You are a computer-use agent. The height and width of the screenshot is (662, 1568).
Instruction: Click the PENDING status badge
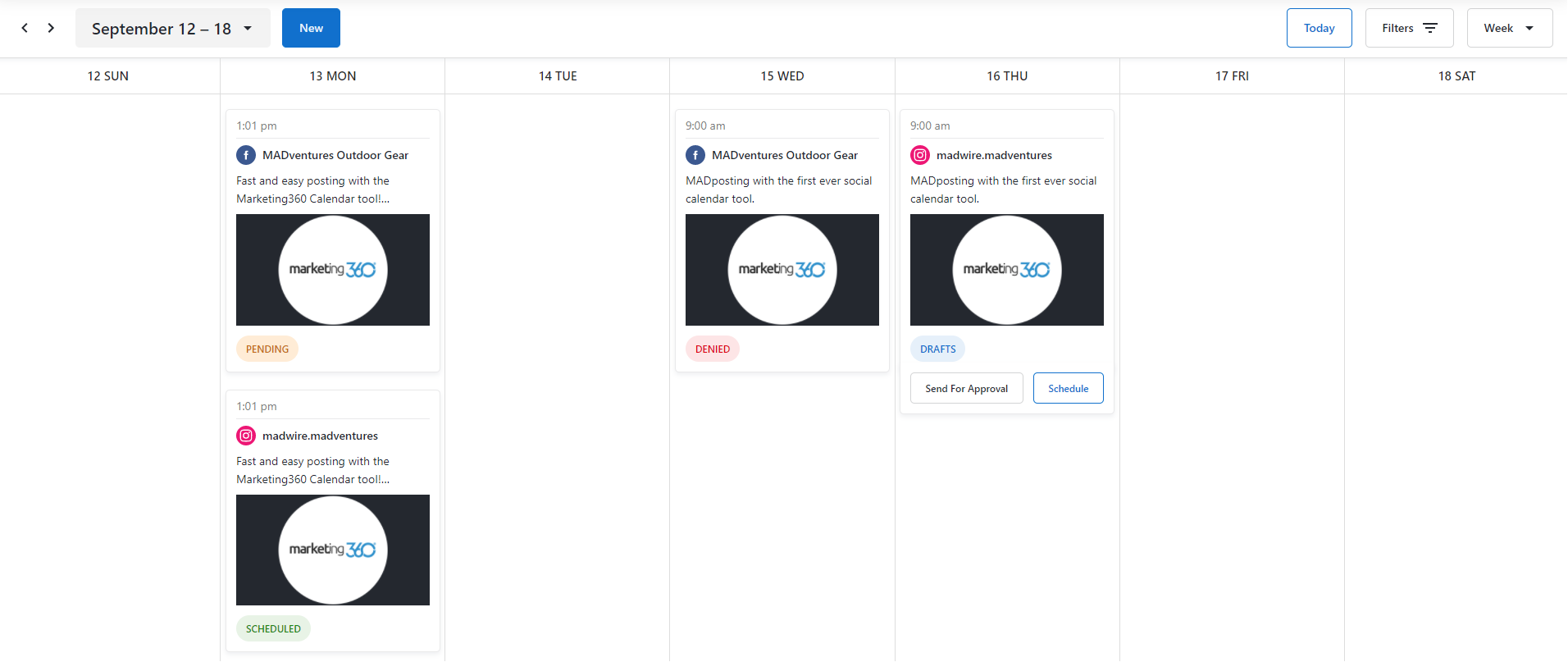[x=267, y=349]
